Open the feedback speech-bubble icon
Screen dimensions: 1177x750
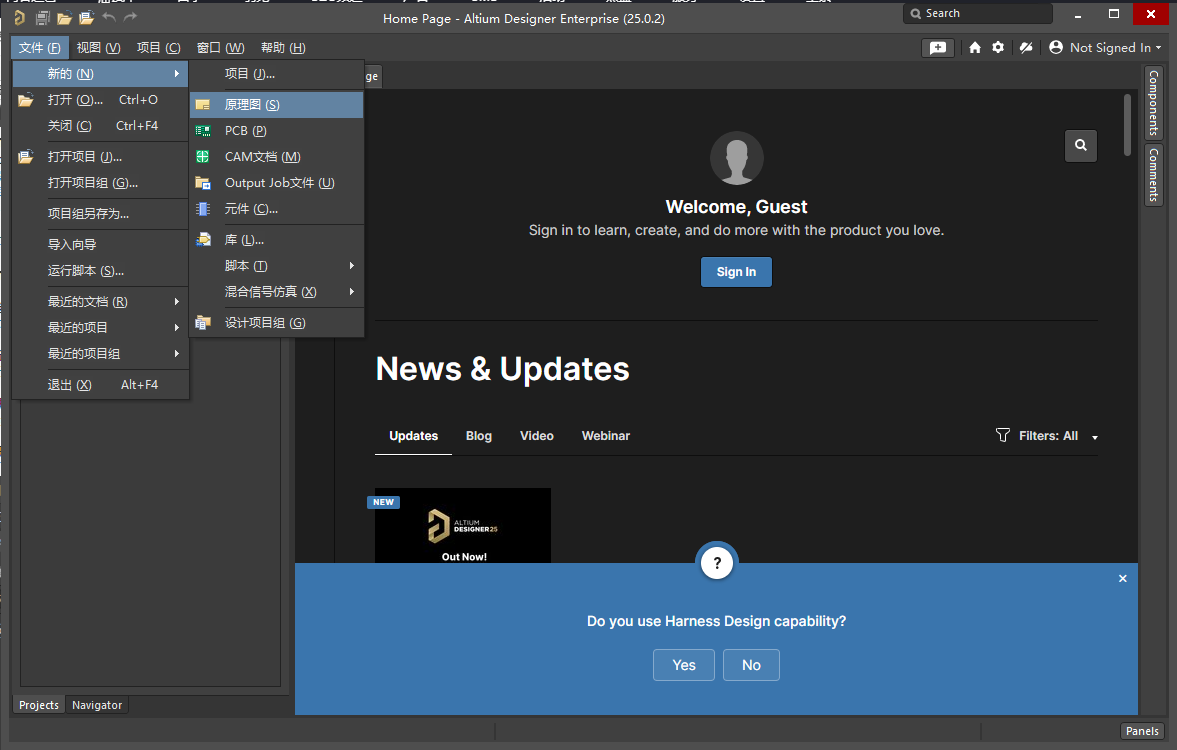[938, 47]
